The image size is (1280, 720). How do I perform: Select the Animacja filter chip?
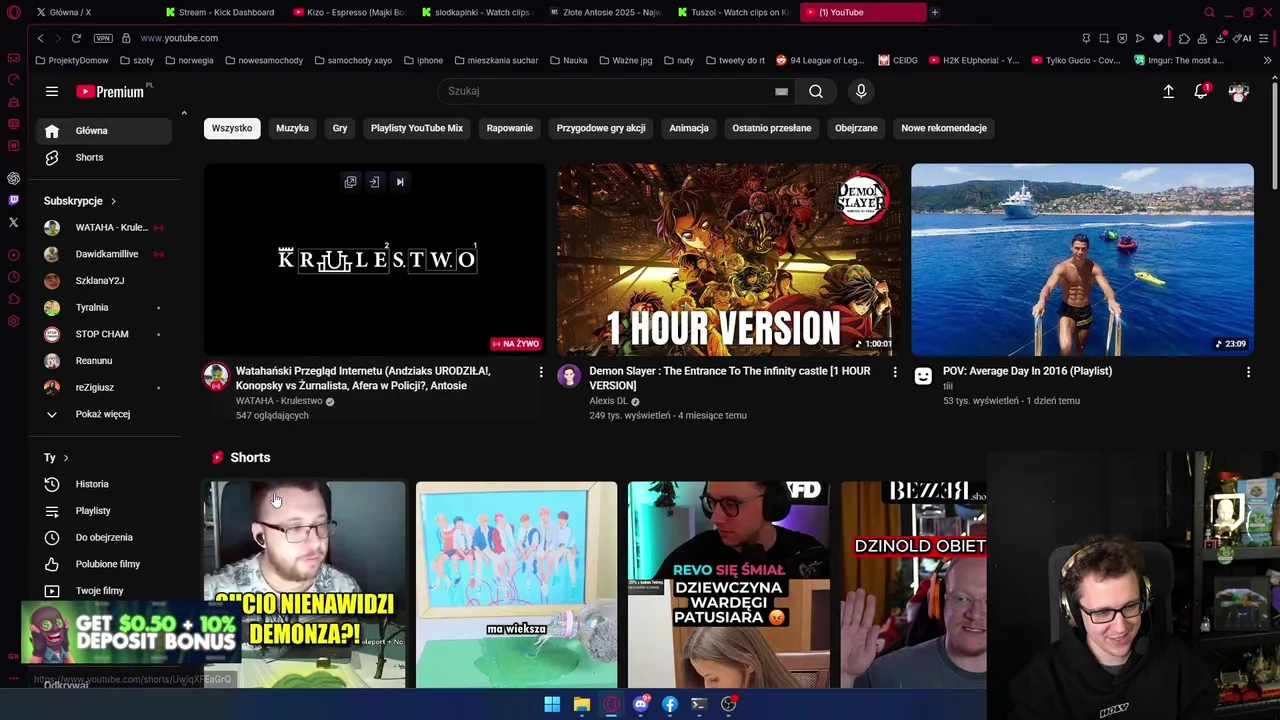point(689,128)
